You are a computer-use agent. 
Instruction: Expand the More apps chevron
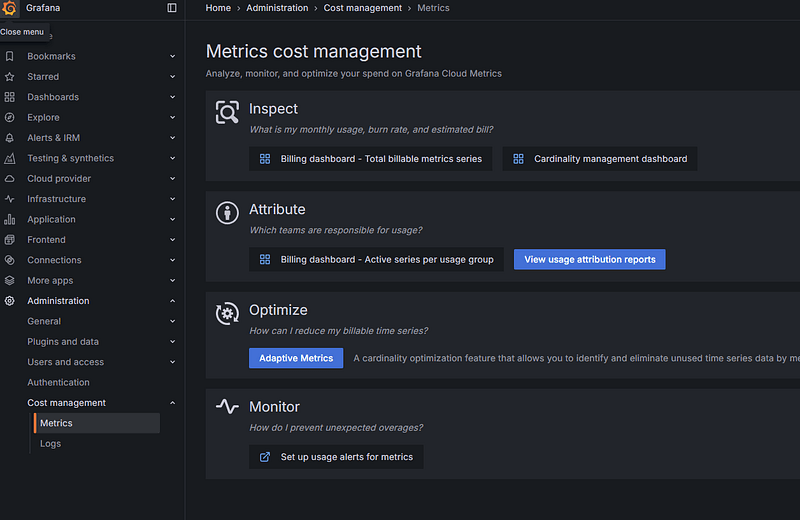tap(172, 281)
